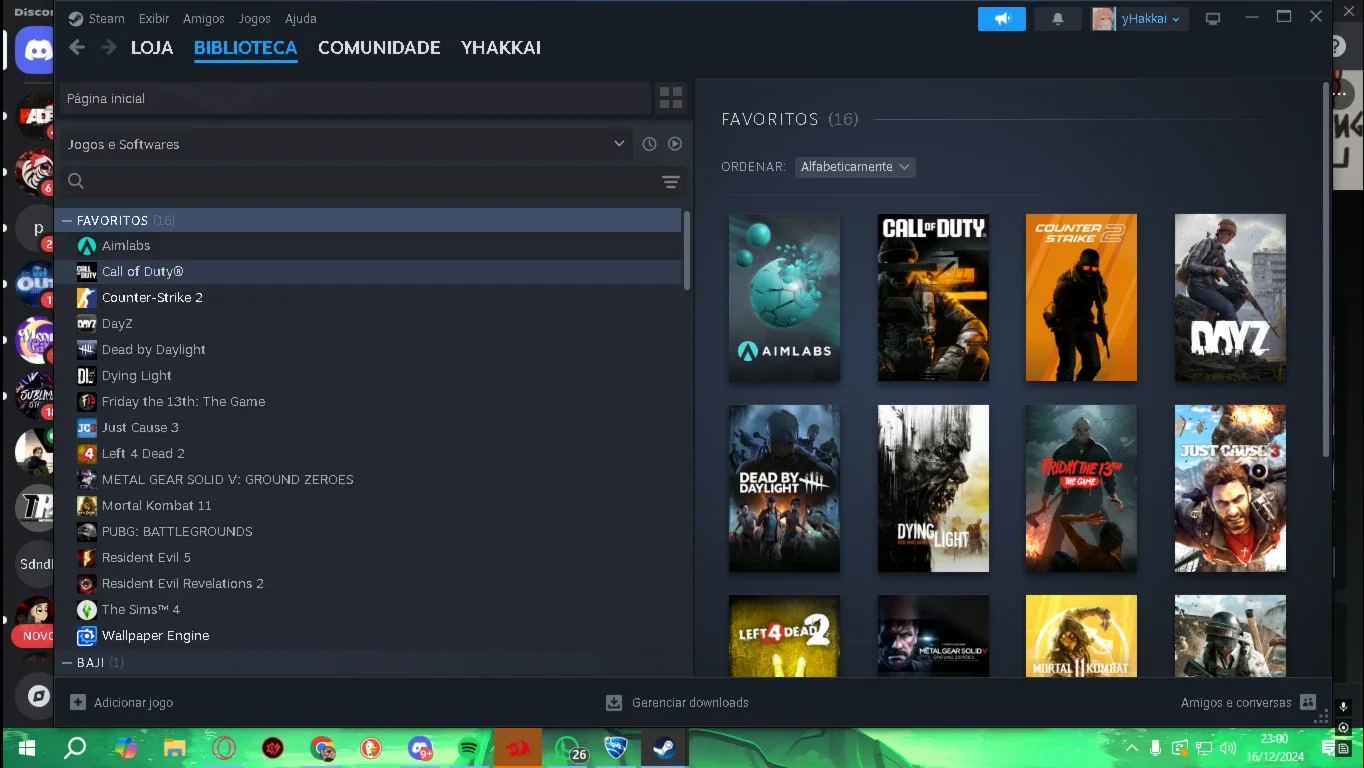Open the Ajuda menu

pyautogui.click(x=301, y=18)
